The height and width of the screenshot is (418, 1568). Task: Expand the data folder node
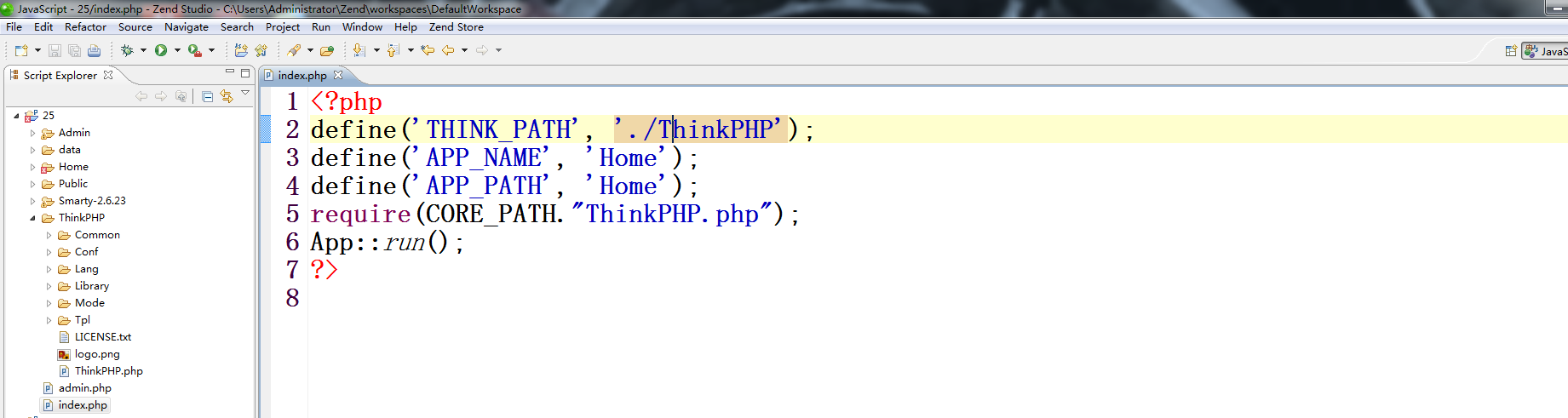coord(32,150)
